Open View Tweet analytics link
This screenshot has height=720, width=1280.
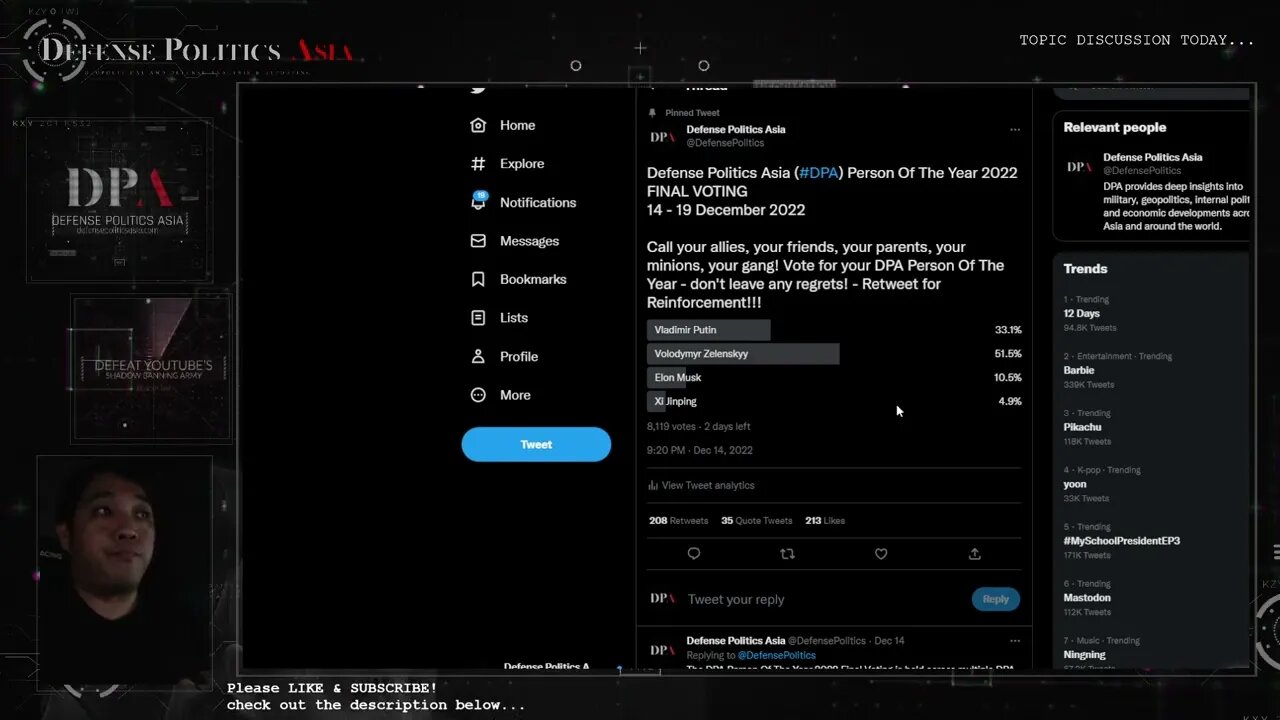(x=708, y=485)
